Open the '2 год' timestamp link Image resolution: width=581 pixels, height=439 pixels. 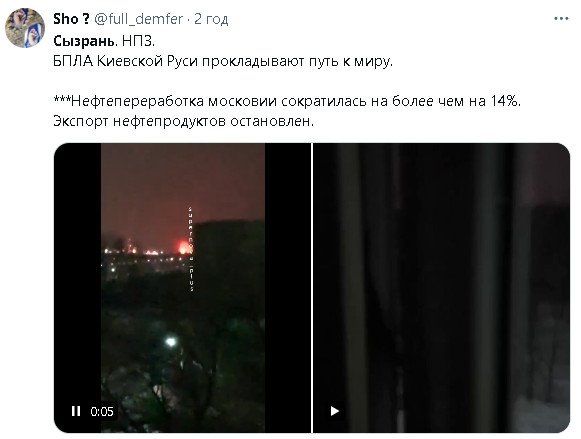click(x=211, y=19)
